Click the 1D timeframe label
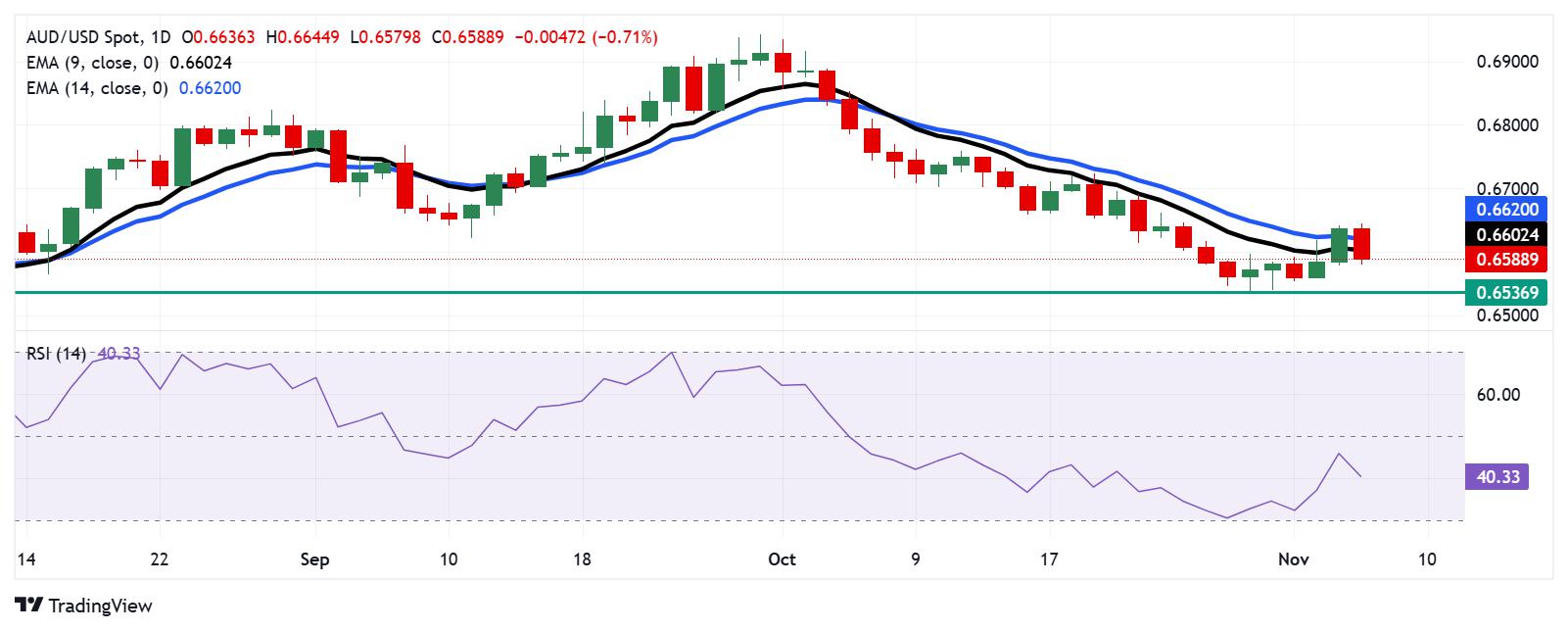Viewport: 1568px width, 631px height. pyautogui.click(x=161, y=37)
